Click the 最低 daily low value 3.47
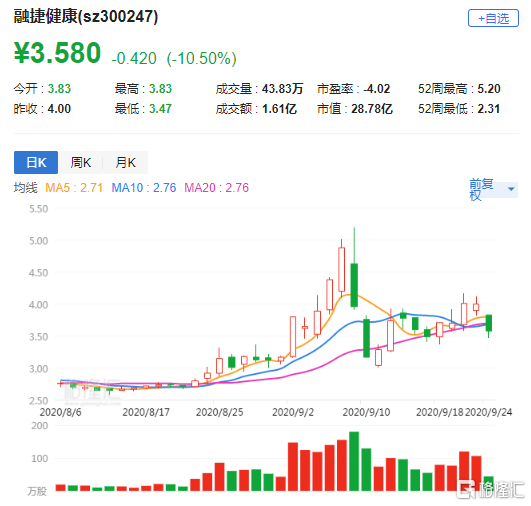 point(161,109)
